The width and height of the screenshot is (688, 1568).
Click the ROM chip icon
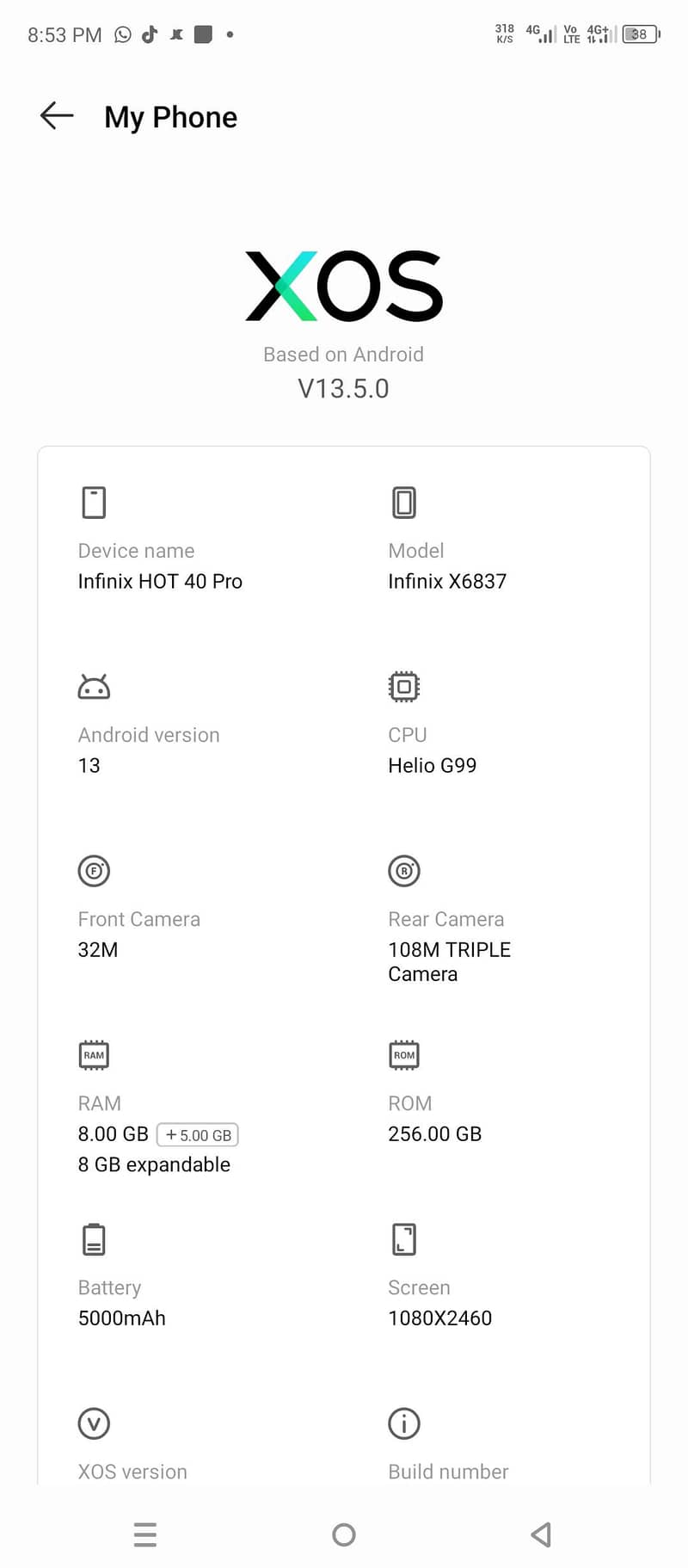[404, 1054]
